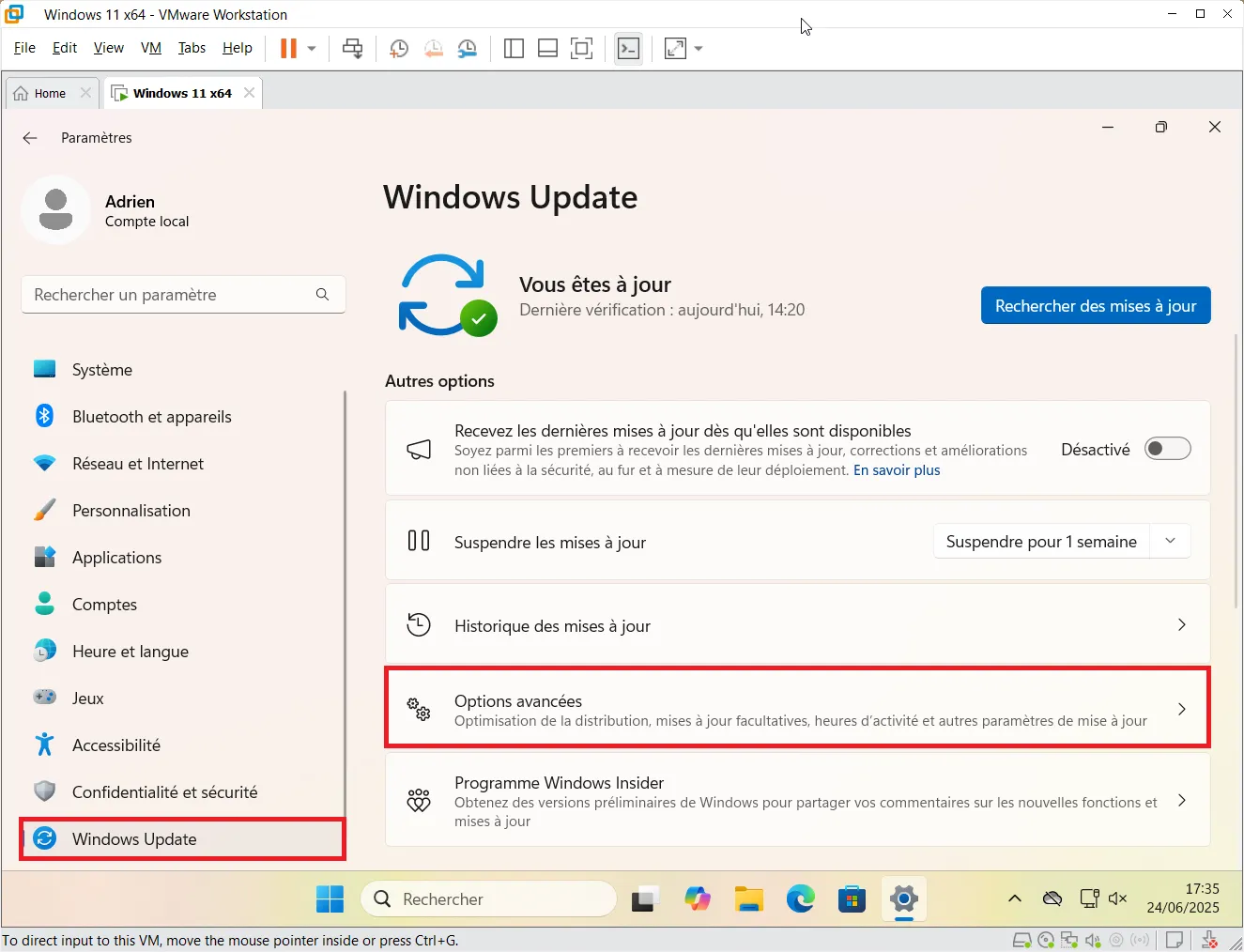Close the Home tab
1244x952 pixels.
tap(85, 92)
